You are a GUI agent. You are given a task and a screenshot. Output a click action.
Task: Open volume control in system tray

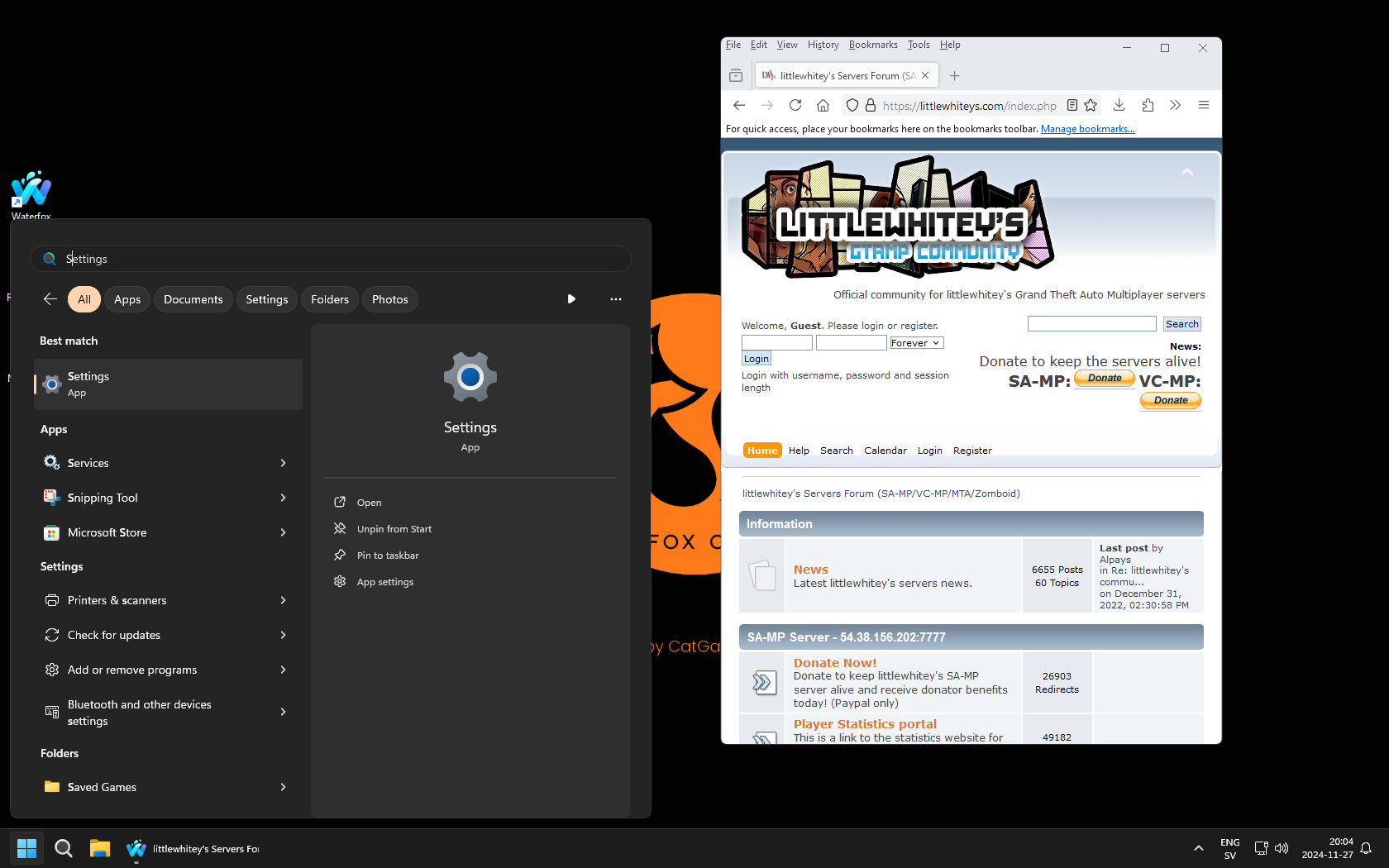click(1282, 848)
